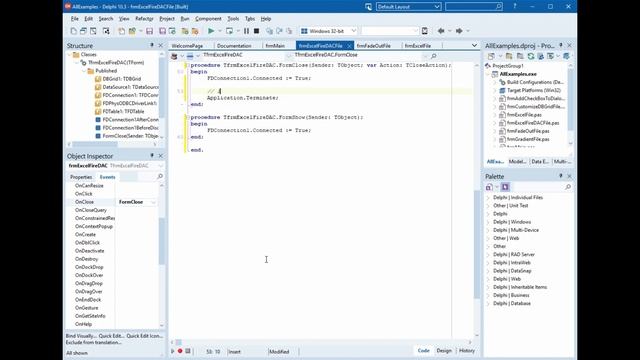Viewport: 640px width, 360px height.
Task: Click the IDE Insight search box in title bar
Action: [473, 7]
